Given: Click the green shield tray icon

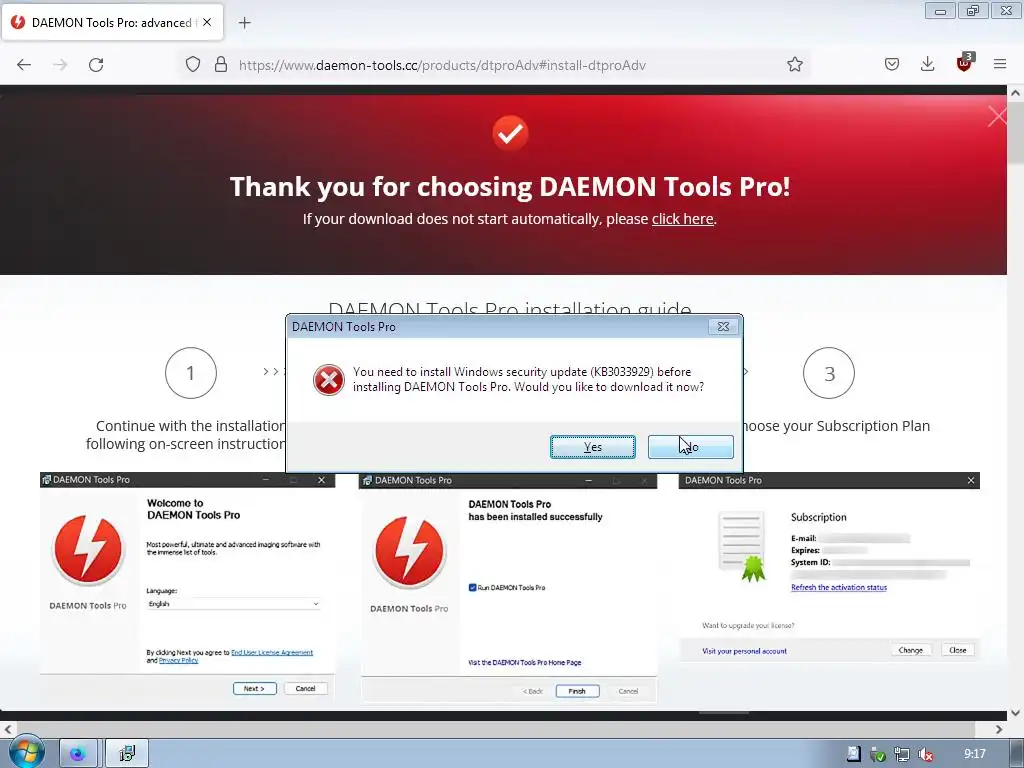Looking at the screenshot, I should click(x=878, y=755).
